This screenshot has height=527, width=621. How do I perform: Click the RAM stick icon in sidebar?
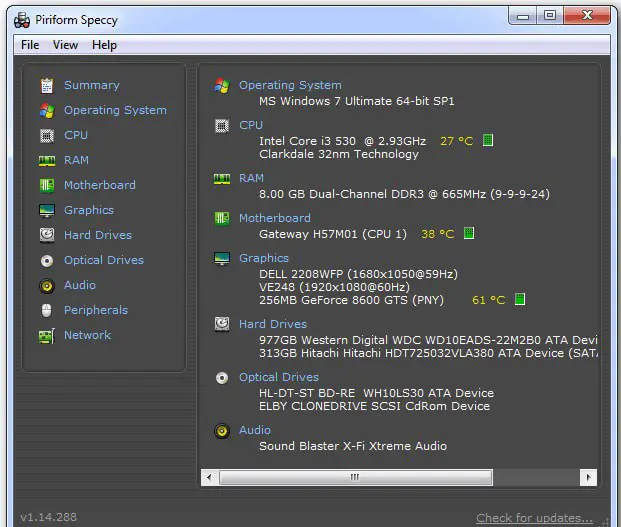pyautogui.click(x=47, y=160)
